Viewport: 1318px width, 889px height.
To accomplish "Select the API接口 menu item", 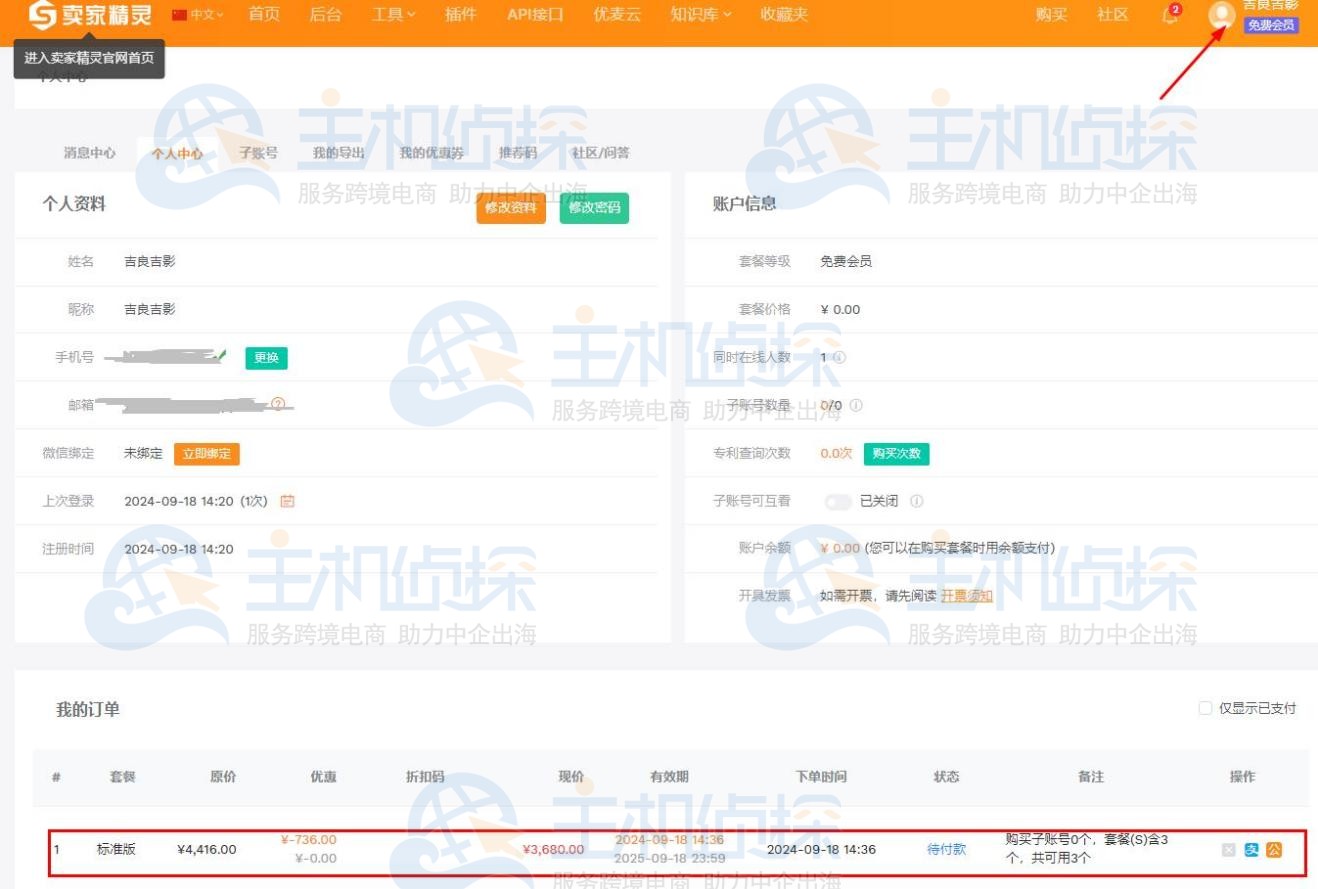I will point(534,14).
